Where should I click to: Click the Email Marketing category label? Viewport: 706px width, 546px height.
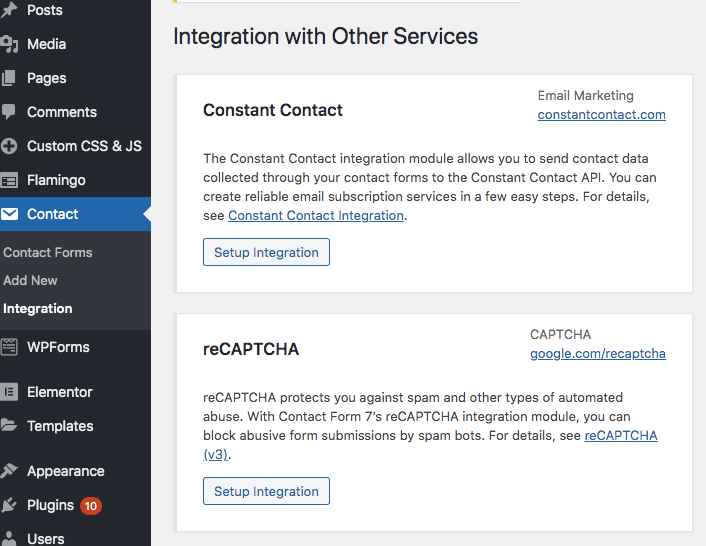coord(585,95)
